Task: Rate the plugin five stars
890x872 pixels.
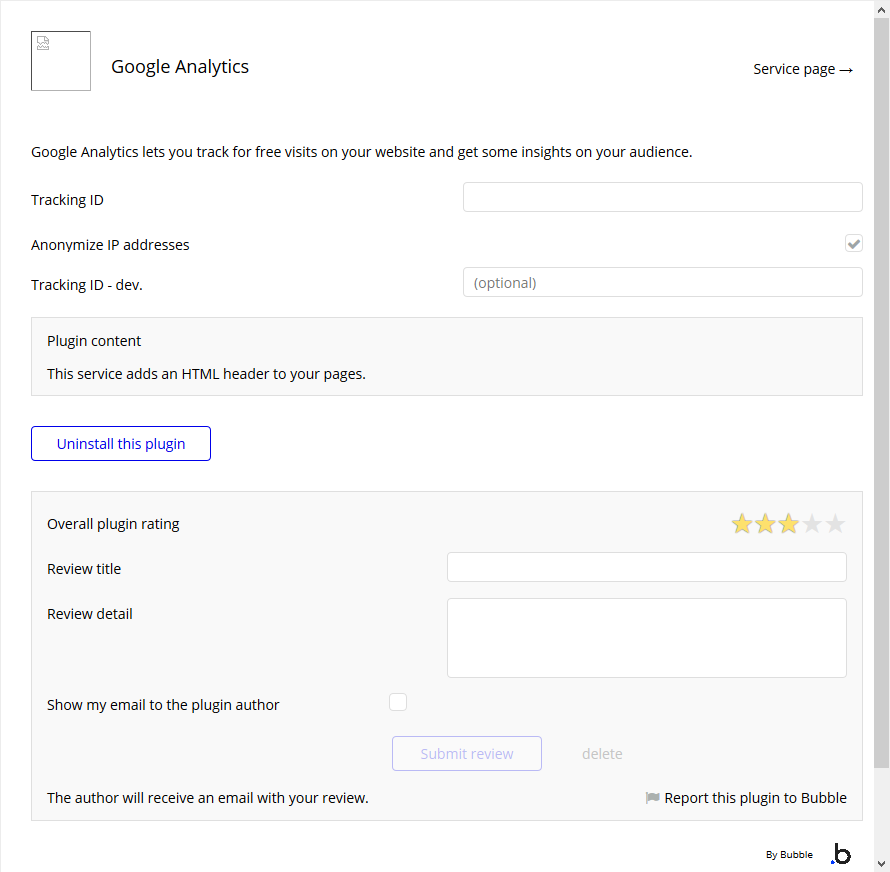Action: (x=835, y=524)
